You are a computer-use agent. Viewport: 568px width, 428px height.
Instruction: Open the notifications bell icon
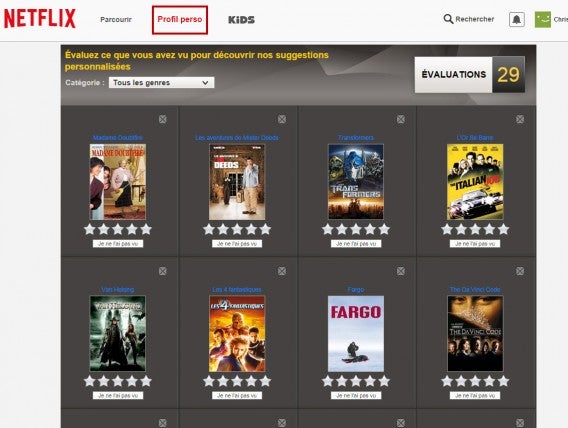[517, 19]
